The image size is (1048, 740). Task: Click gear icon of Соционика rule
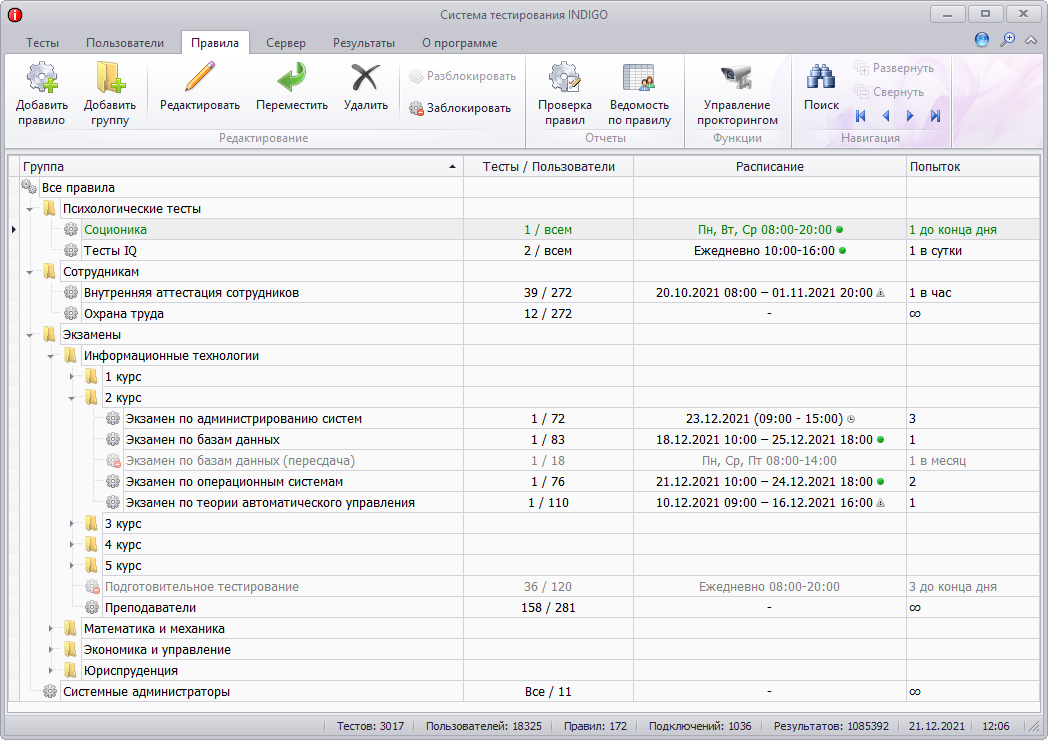point(71,230)
